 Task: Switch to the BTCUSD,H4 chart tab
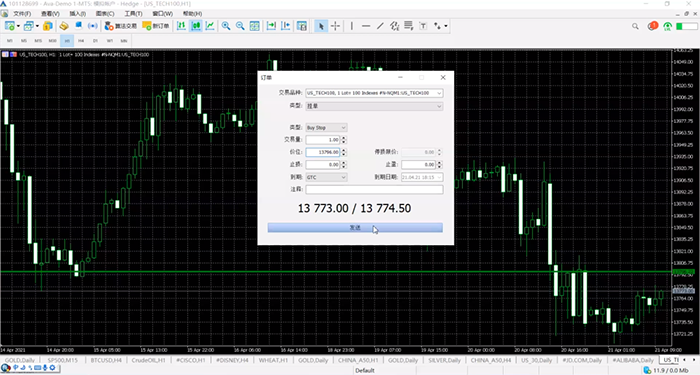[x=106, y=360]
